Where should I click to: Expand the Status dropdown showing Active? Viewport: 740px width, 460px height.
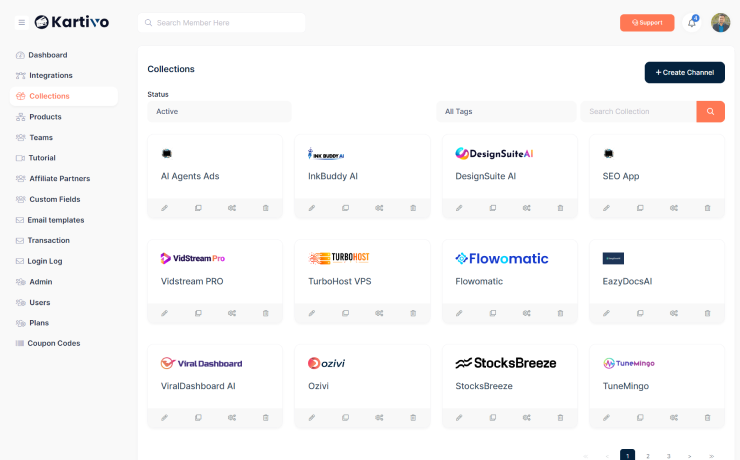[x=219, y=112]
